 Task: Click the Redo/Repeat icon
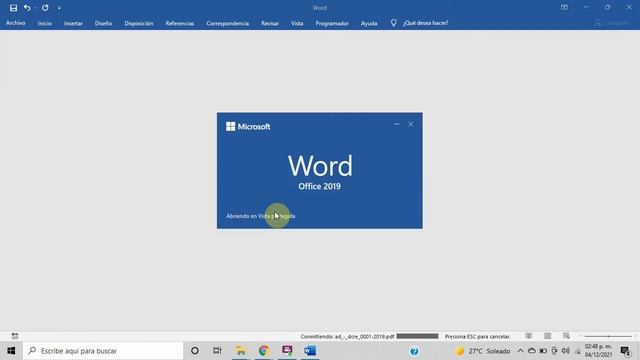(x=45, y=8)
